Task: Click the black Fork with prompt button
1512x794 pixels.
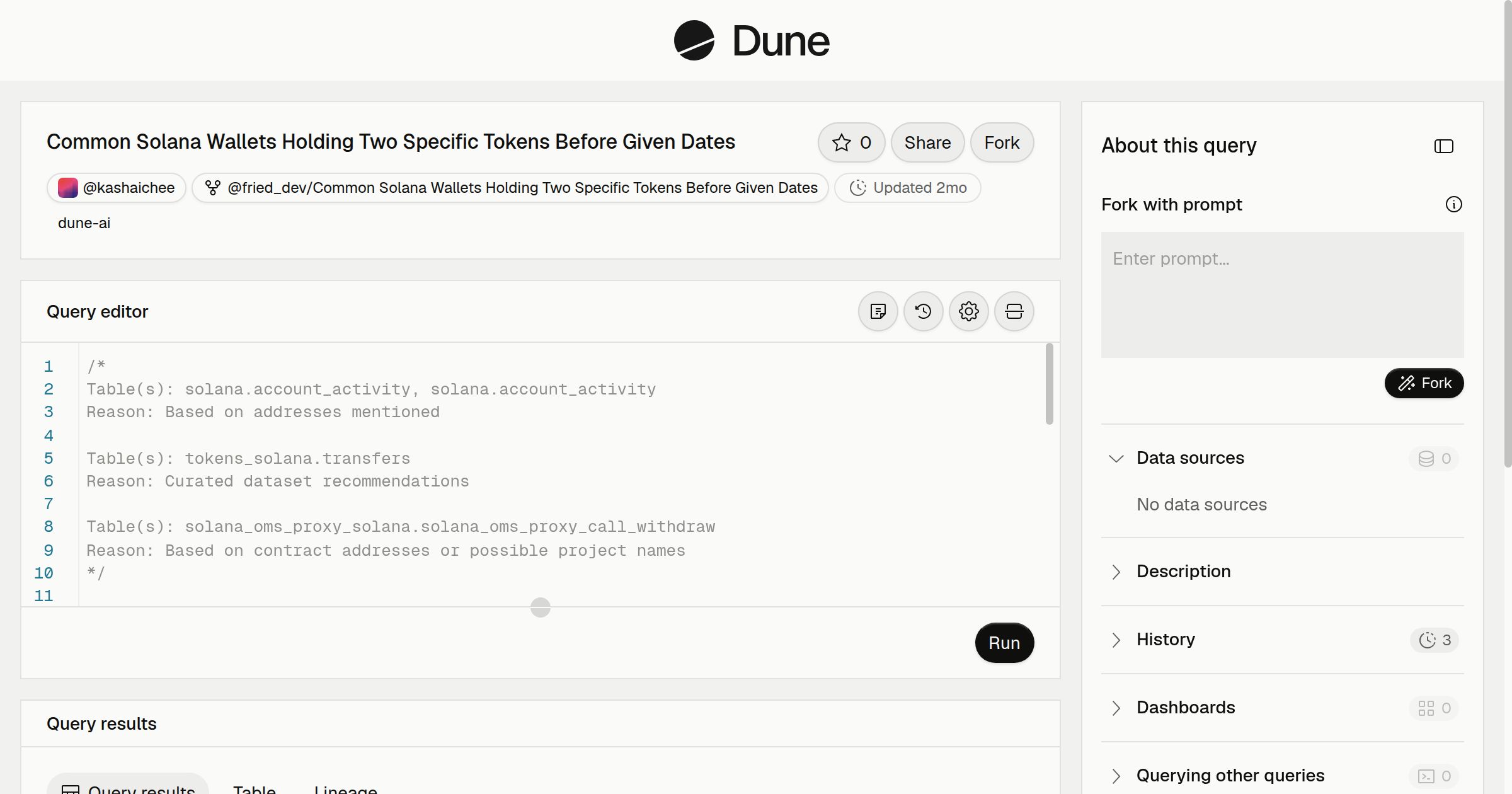Action: click(1424, 383)
